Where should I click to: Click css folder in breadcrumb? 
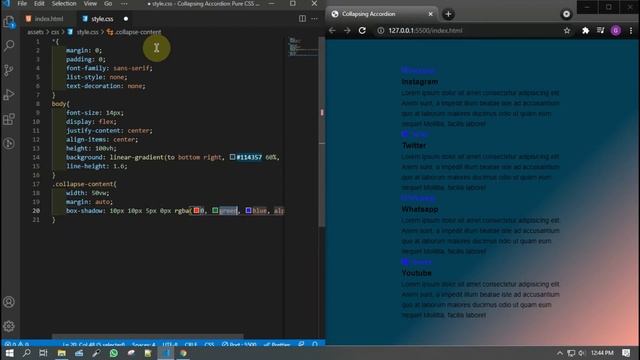coord(55,32)
